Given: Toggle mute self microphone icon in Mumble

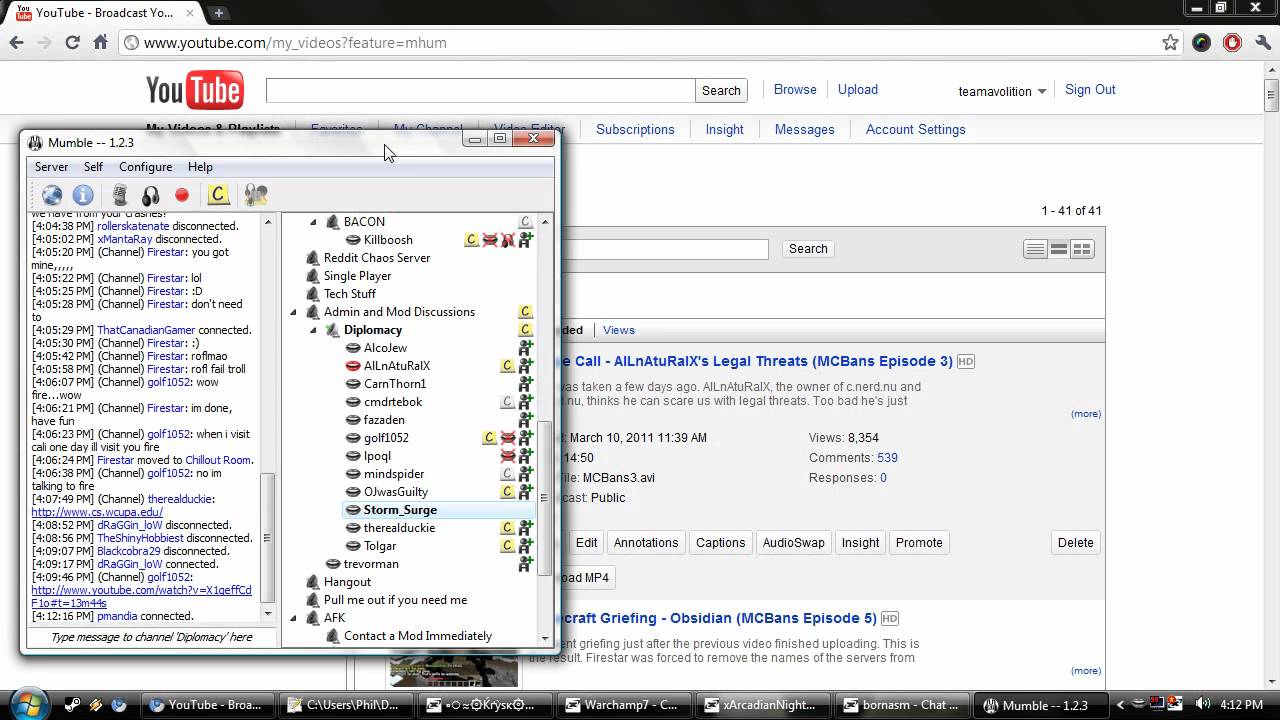Looking at the screenshot, I should pos(120,195).
